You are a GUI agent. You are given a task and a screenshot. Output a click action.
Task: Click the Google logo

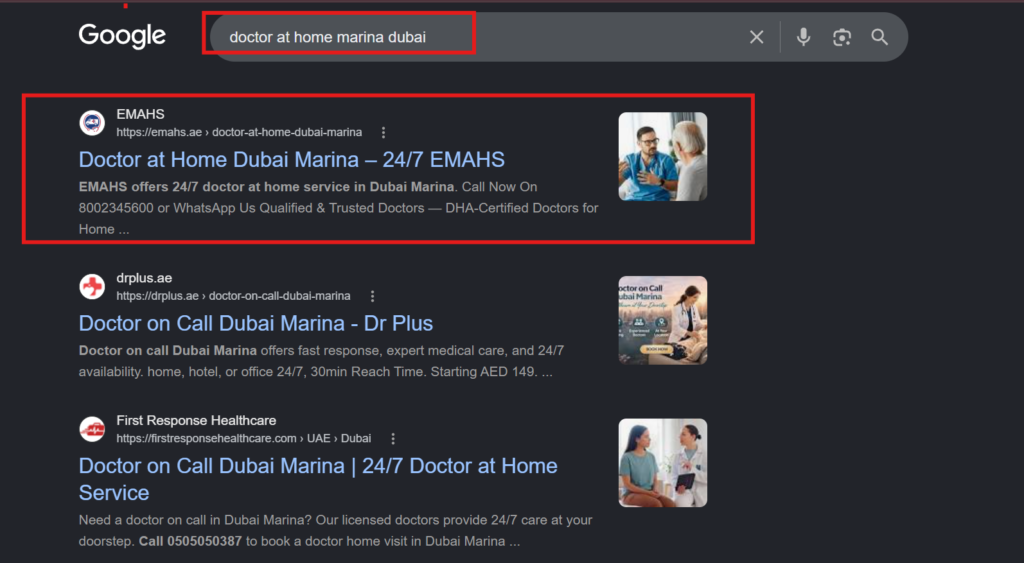[x=122, y=37]
